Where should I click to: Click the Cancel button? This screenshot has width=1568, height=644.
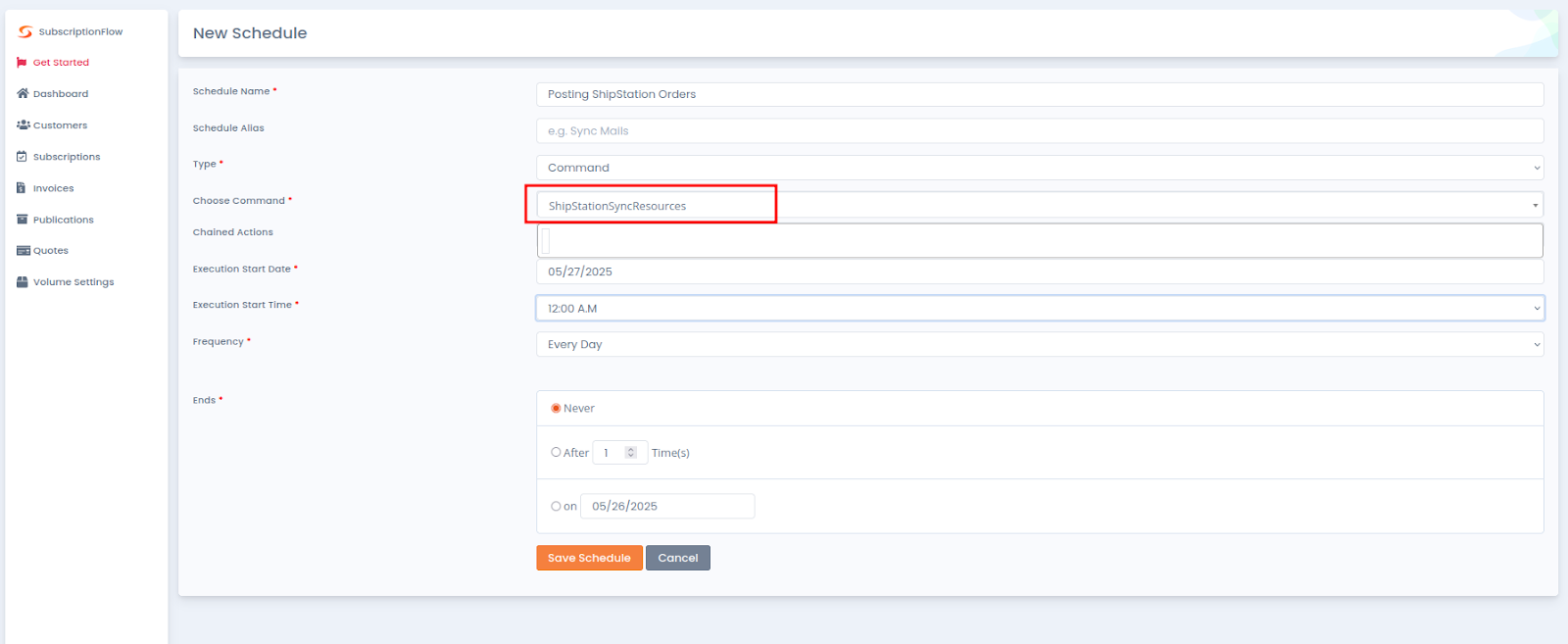[x=678, y=558]
